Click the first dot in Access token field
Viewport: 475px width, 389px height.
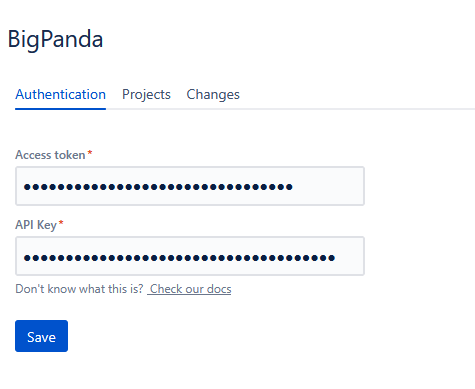click(x=27, y=187)
